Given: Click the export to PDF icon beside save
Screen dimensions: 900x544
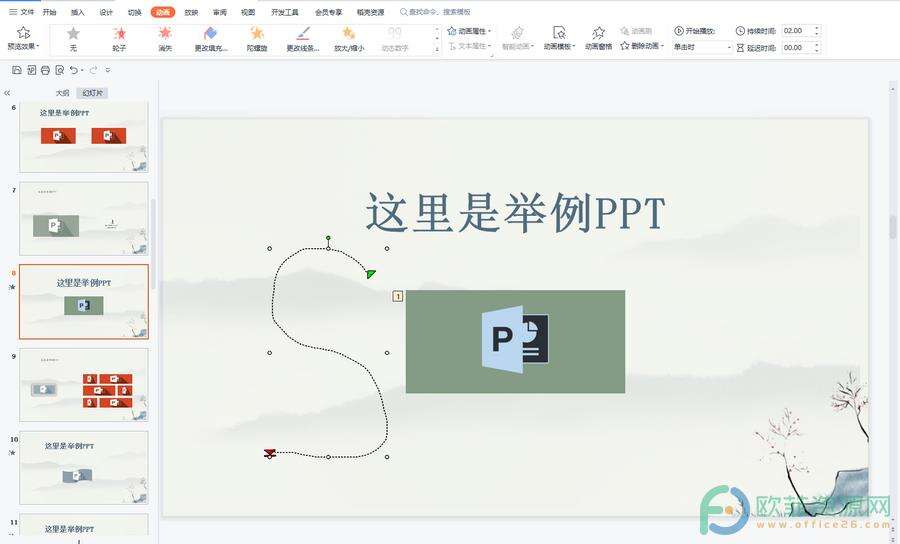Looking at the screenshot, I should (31, 70).
